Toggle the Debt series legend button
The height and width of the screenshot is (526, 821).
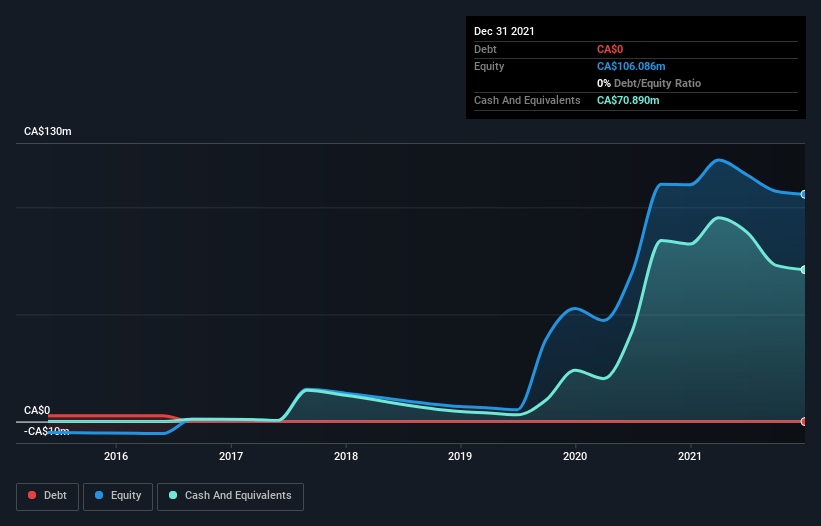[48, 496]
